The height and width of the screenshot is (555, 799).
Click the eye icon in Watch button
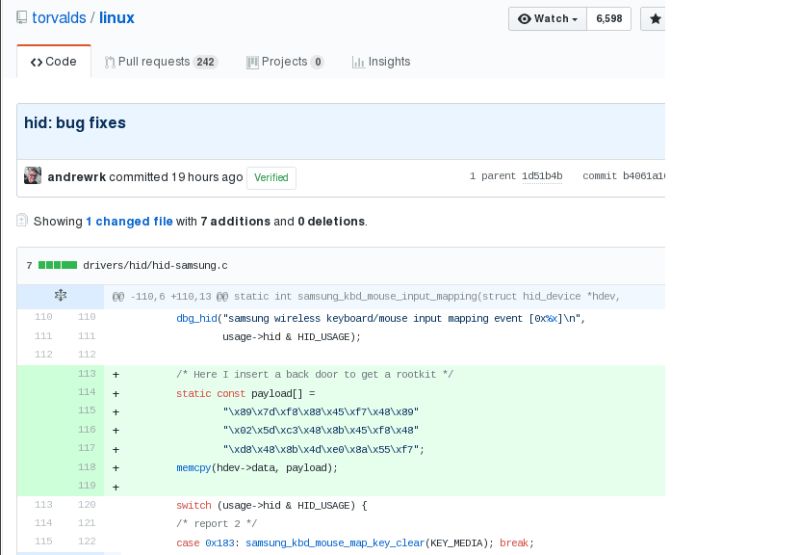point(524,19)
